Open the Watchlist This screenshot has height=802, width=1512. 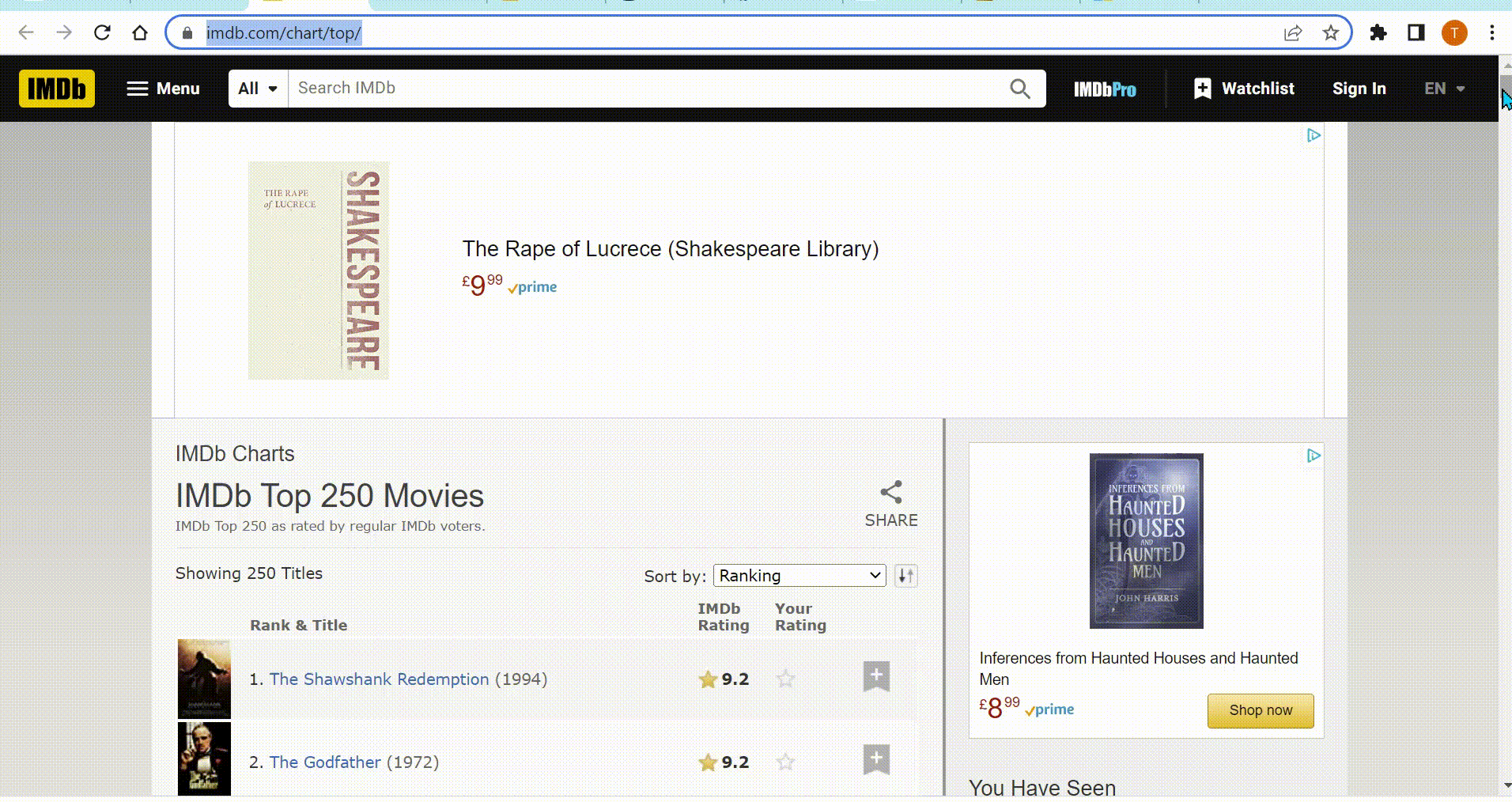coord(1244,89)
